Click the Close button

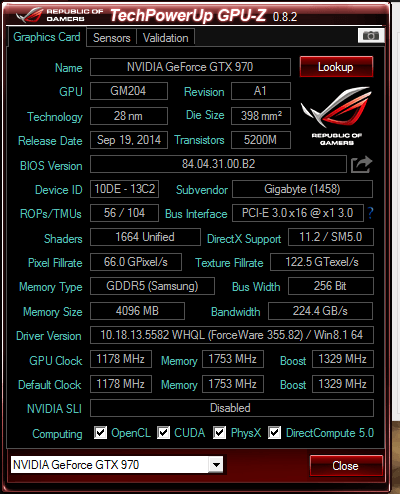coord(346,466)
